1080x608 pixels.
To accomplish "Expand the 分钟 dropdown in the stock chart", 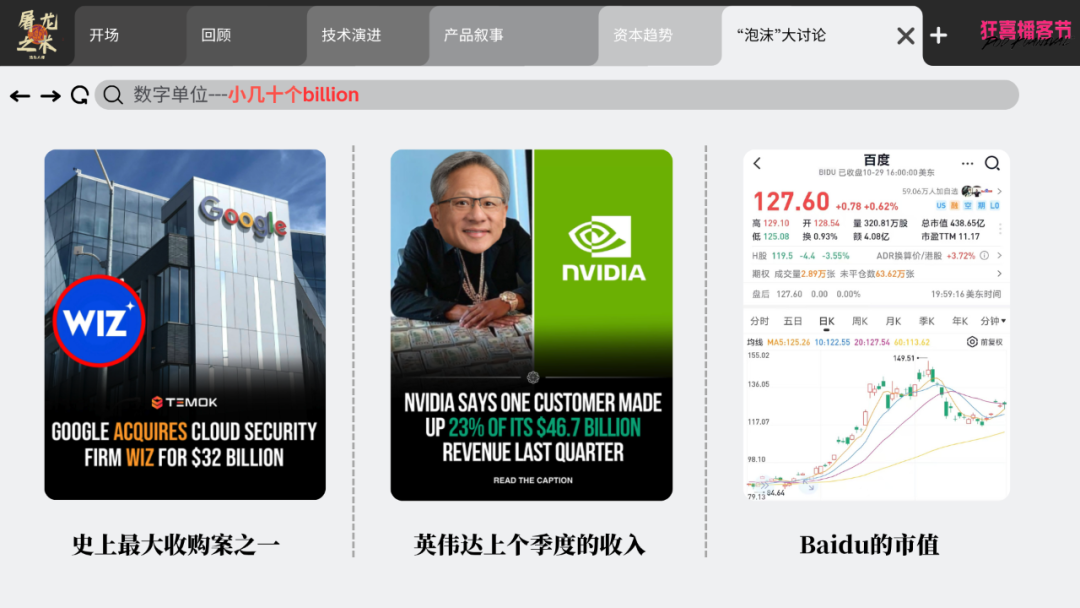I will pos(993,321).
